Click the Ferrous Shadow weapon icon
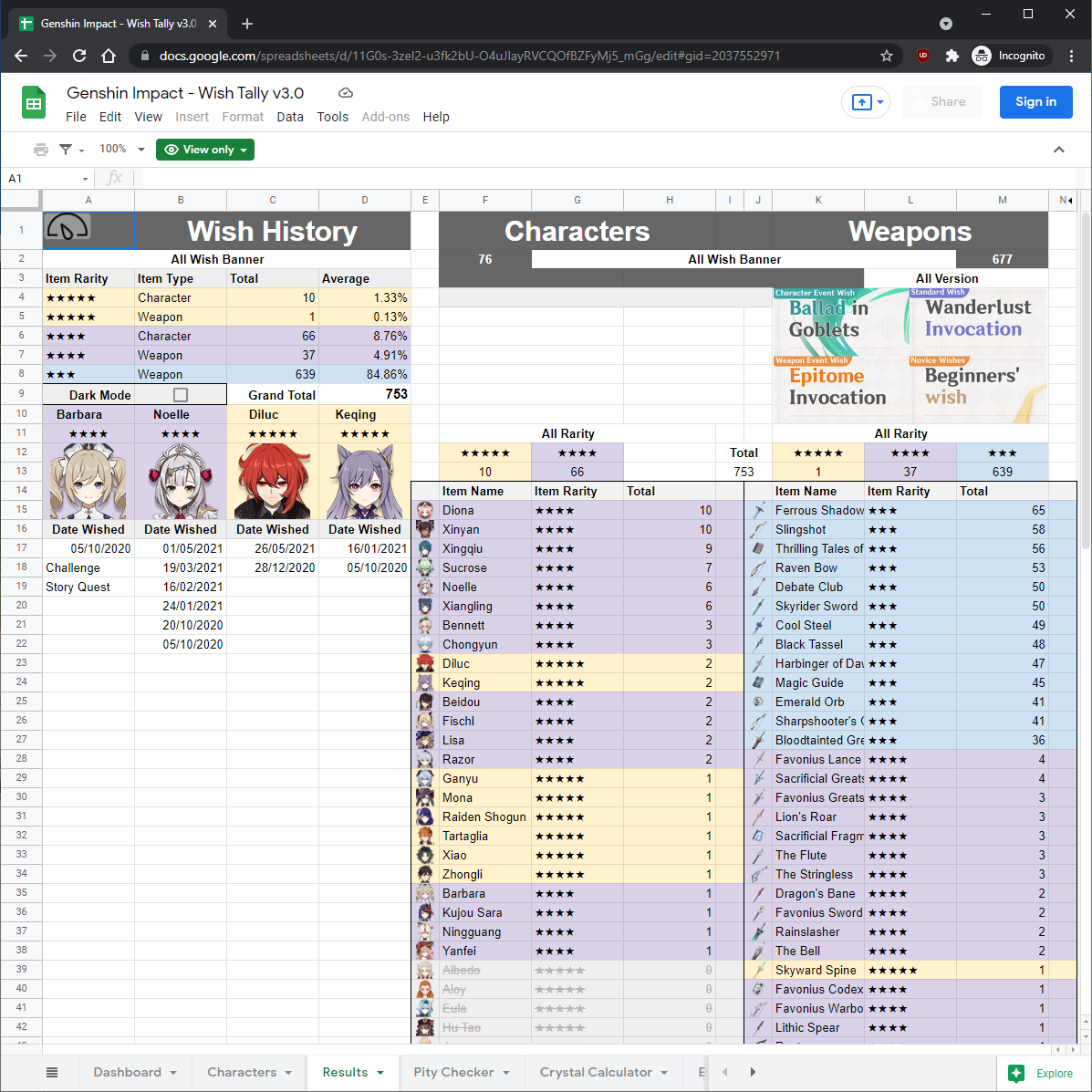The image size is (1092, 1092). pos(758,511)
